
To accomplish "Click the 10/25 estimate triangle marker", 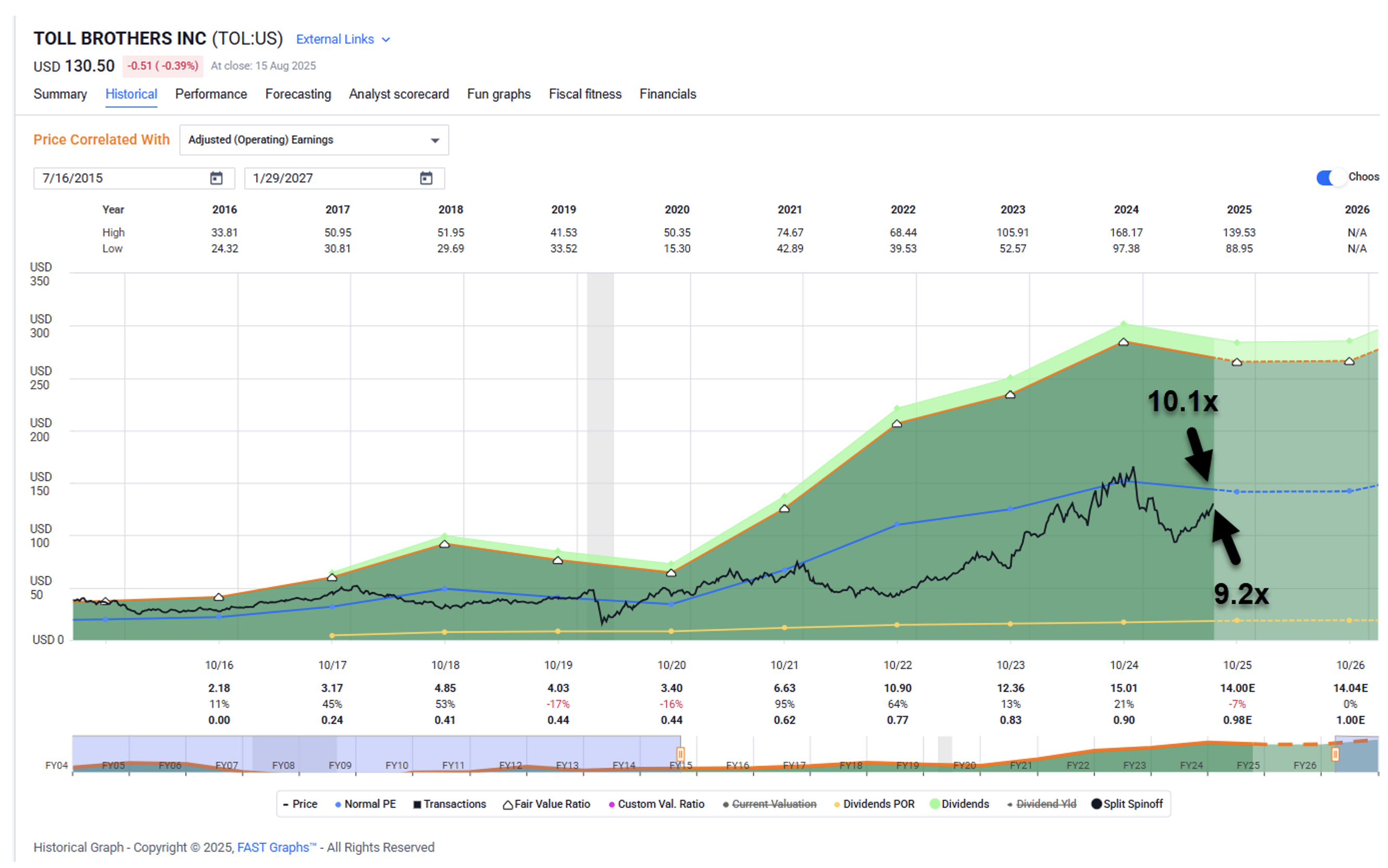I will 1236,362.
